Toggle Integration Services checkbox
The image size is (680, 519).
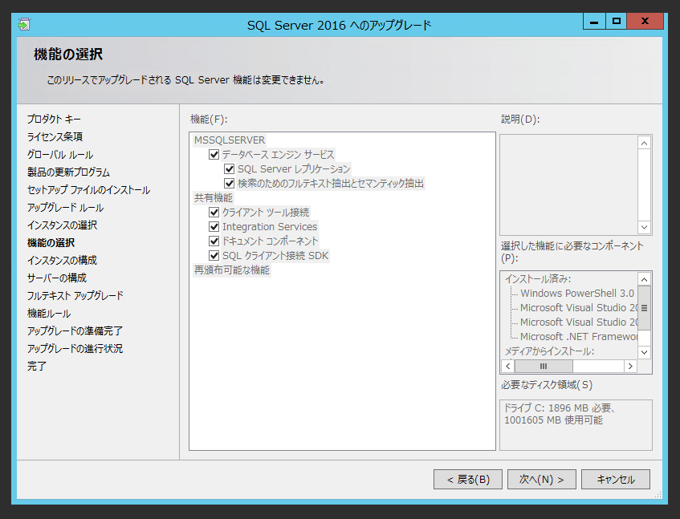214,226
